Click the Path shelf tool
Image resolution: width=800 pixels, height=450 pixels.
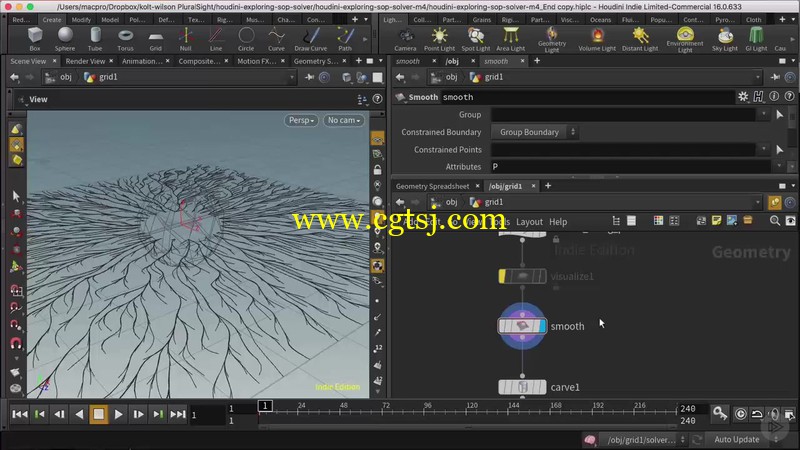click(345, 39)
